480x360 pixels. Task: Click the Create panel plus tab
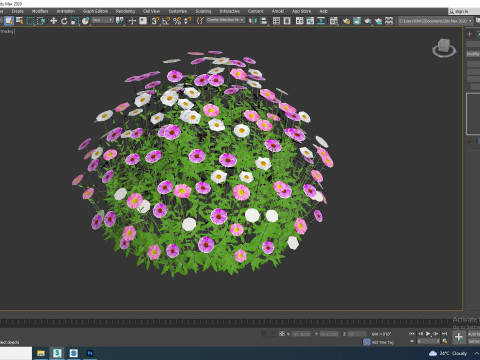[469, 34]
